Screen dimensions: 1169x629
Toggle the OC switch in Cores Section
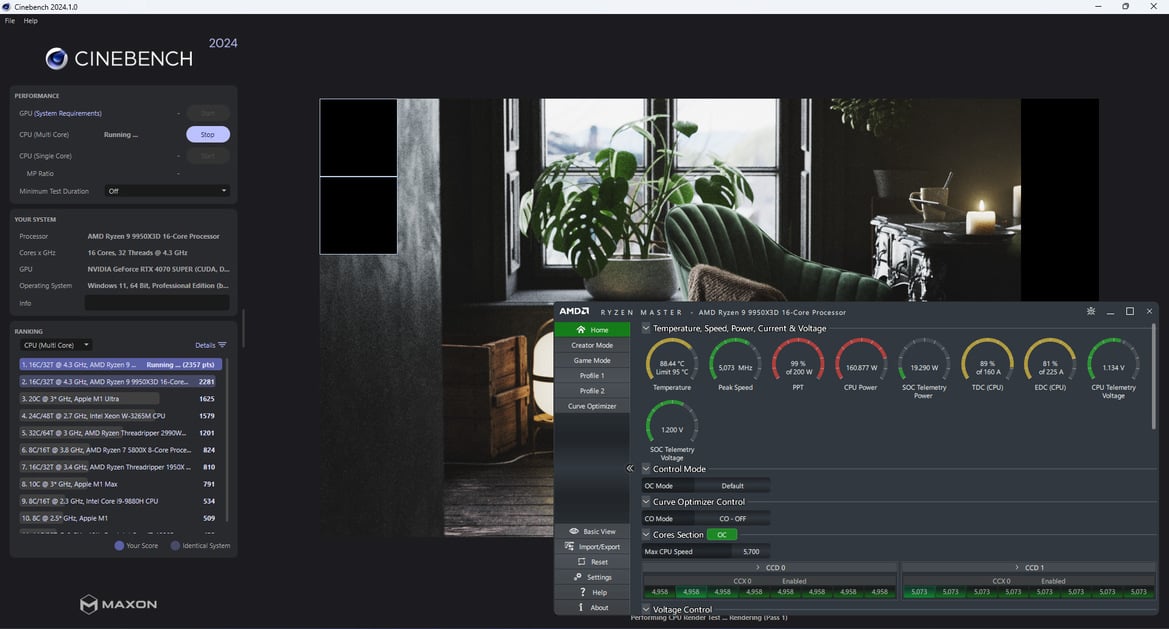722,534
